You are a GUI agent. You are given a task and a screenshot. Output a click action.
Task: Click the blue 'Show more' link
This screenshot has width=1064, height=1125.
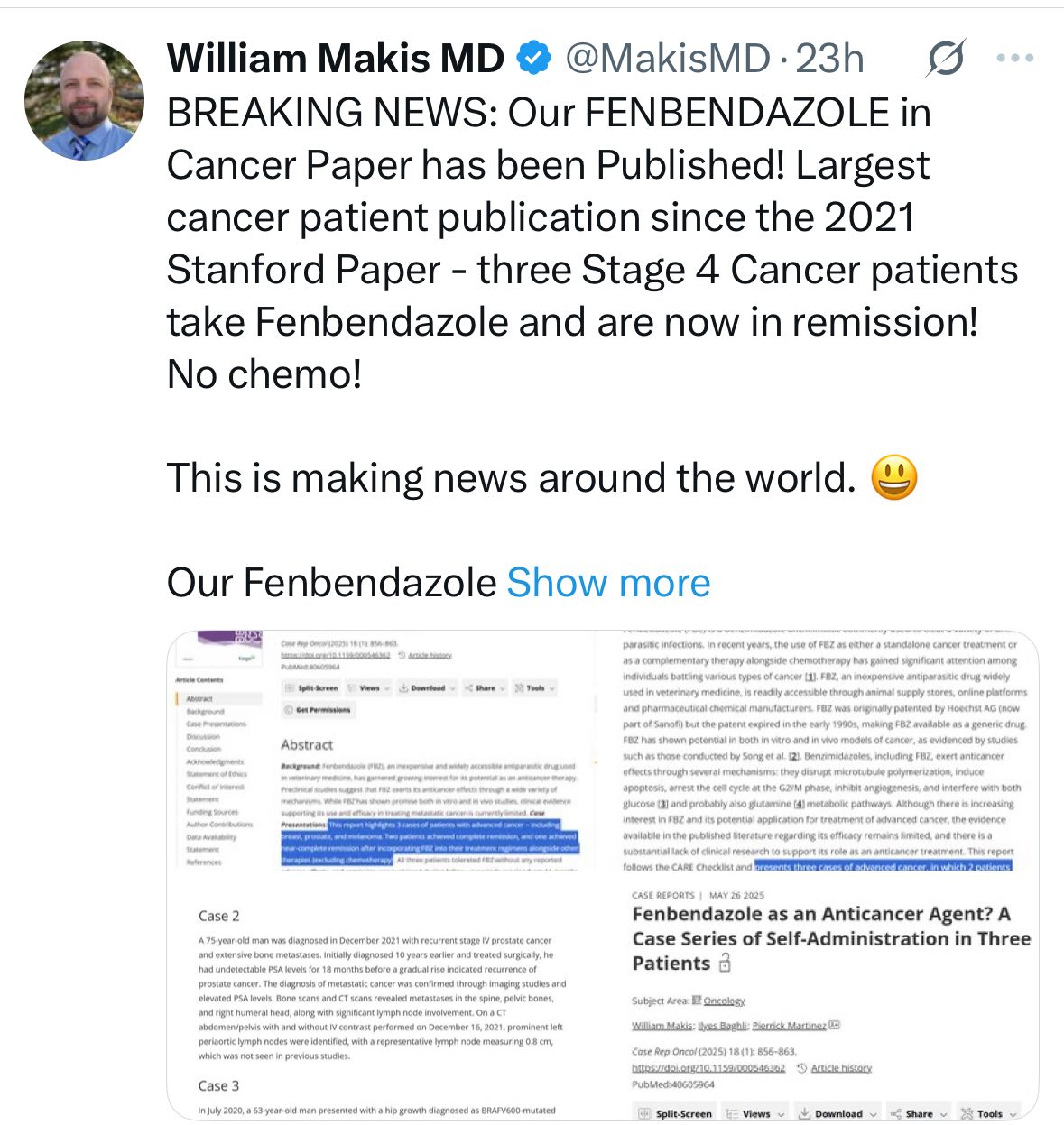[608, 583]
